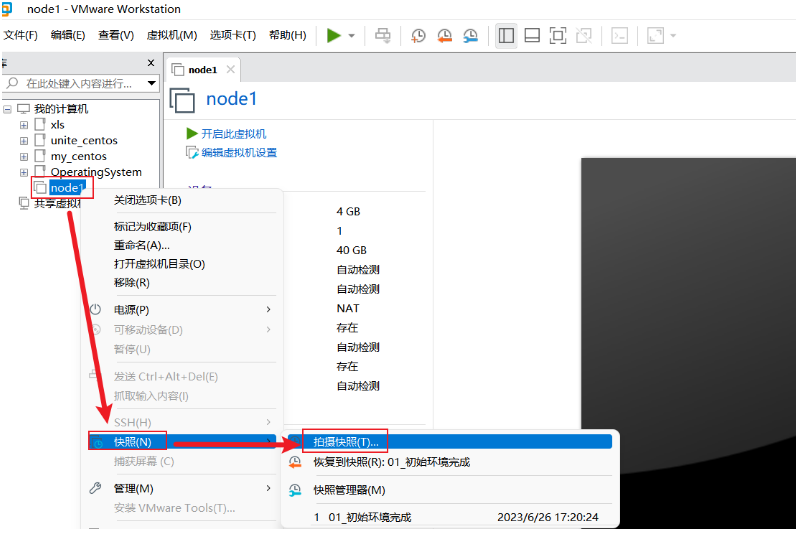The image size is (803, 533).
Task: Expand the my_centos tree node
Action: coord(24,157)
